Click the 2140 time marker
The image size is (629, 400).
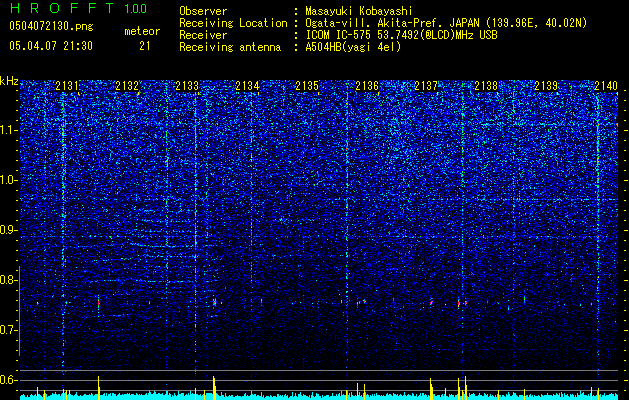pyautogui.click(x=606, y=86)
